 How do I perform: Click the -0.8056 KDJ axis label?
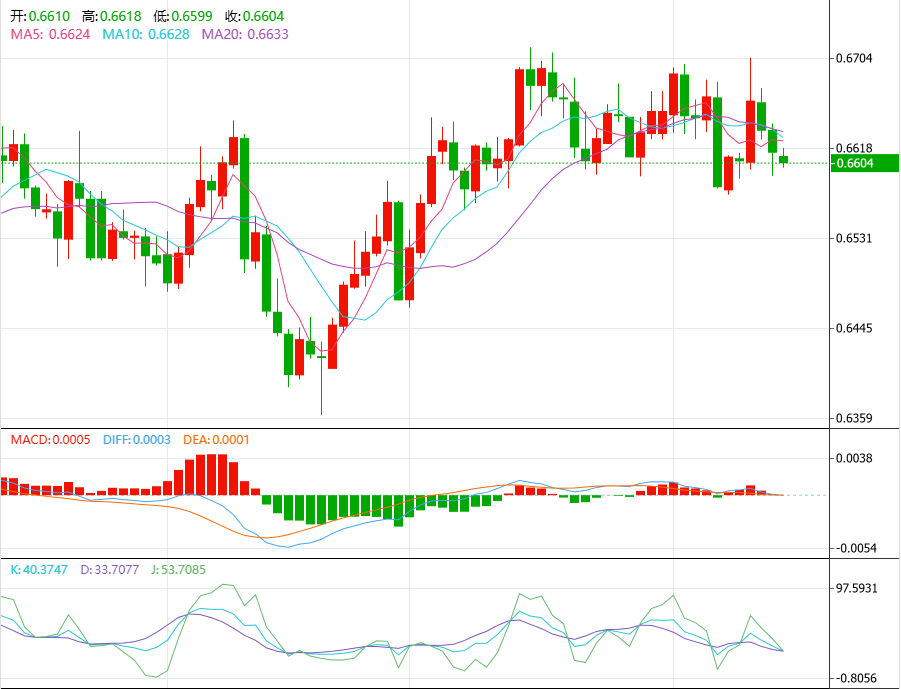(854, 679)
